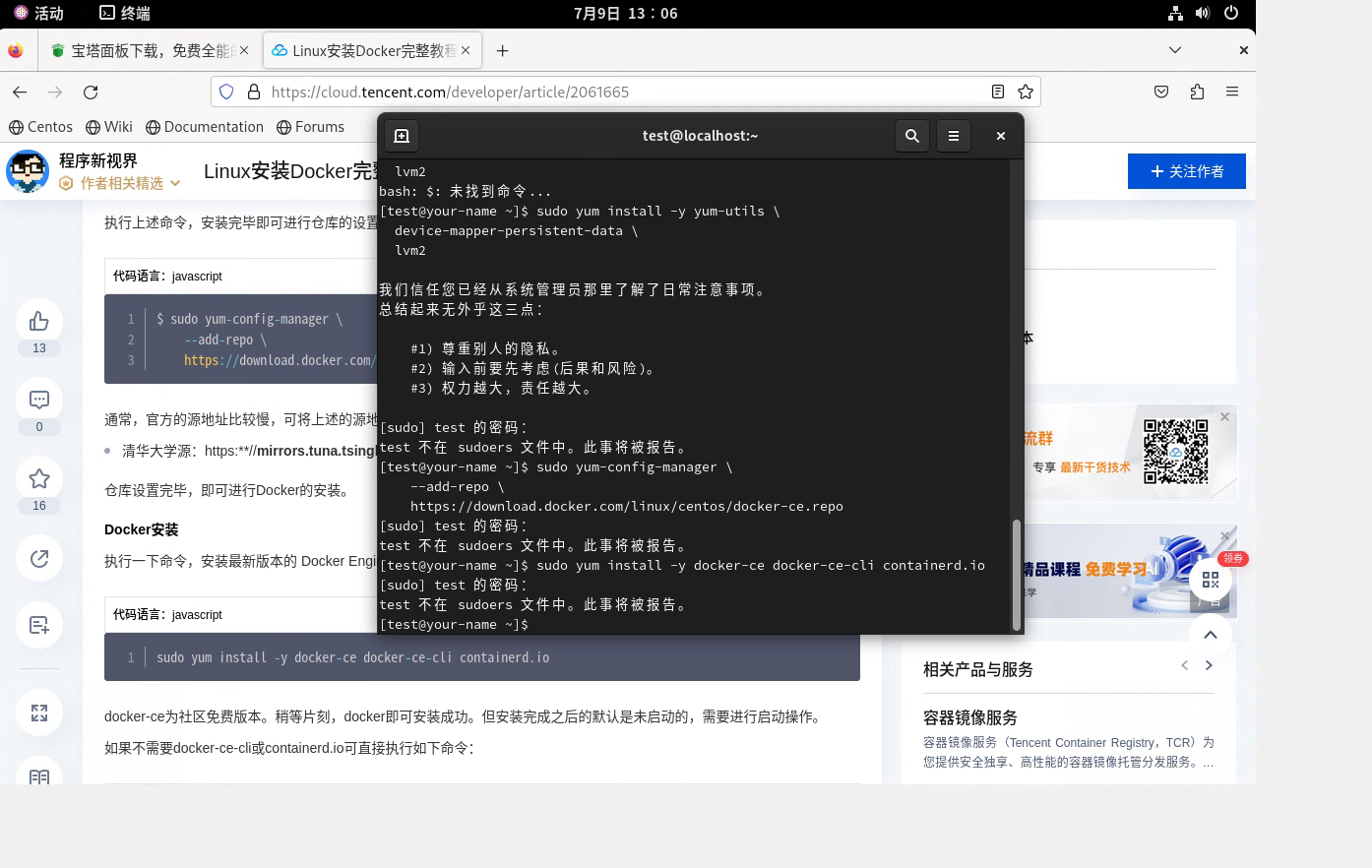
Task: Click the terminal vertical scrollbar
Action: pos(1016,575)
